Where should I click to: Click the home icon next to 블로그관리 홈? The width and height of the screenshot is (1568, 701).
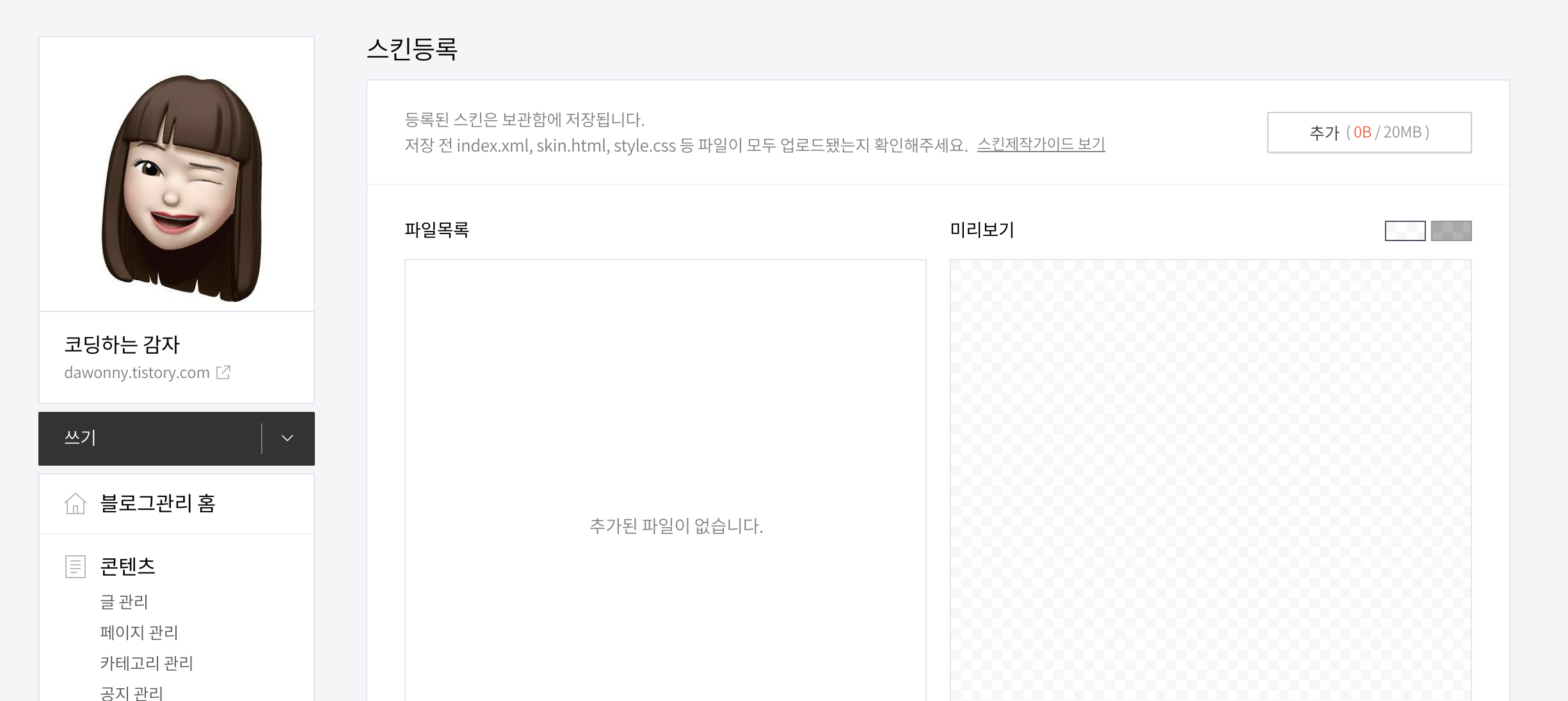[76, 504]
